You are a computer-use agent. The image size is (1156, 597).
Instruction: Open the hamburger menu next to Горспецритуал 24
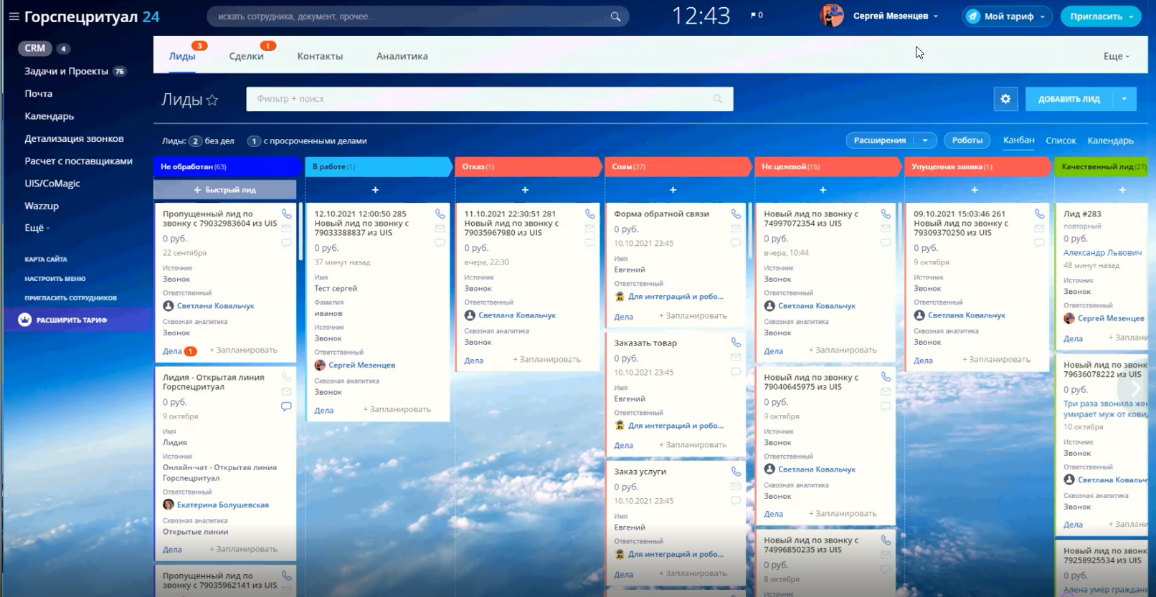click(x=13, y=16)
